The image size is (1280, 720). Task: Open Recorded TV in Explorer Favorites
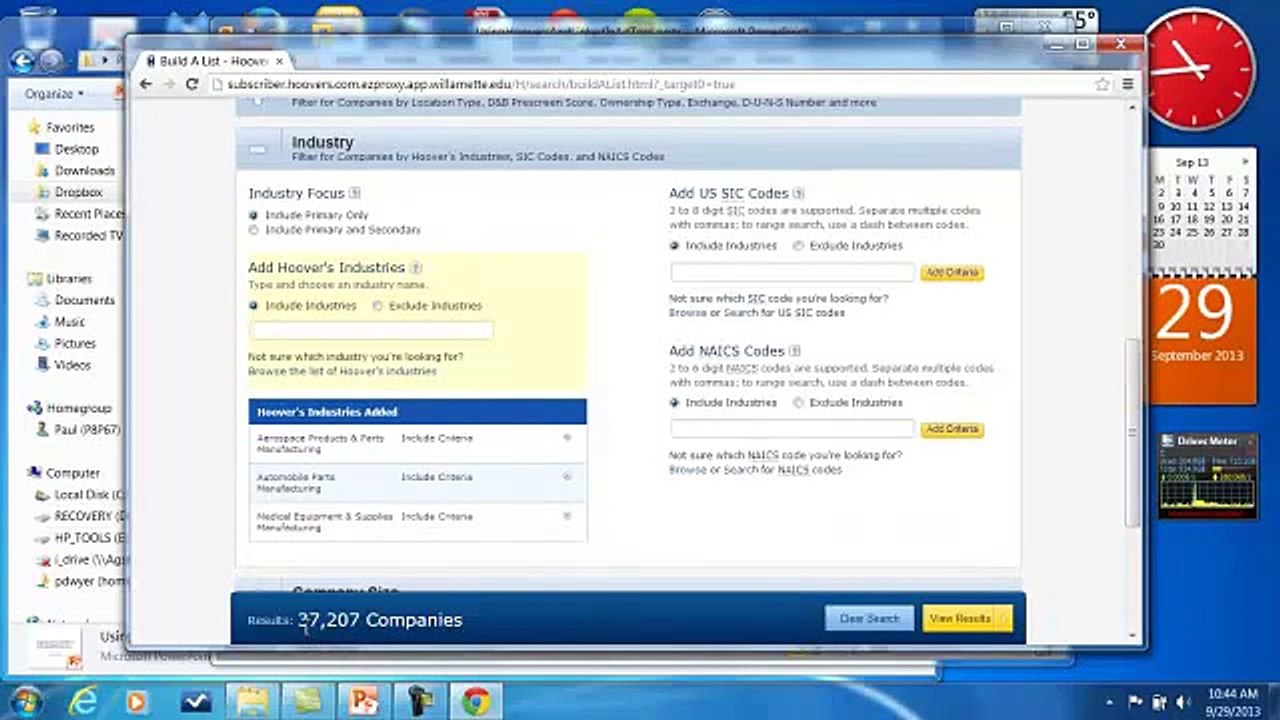click(78, 235)
